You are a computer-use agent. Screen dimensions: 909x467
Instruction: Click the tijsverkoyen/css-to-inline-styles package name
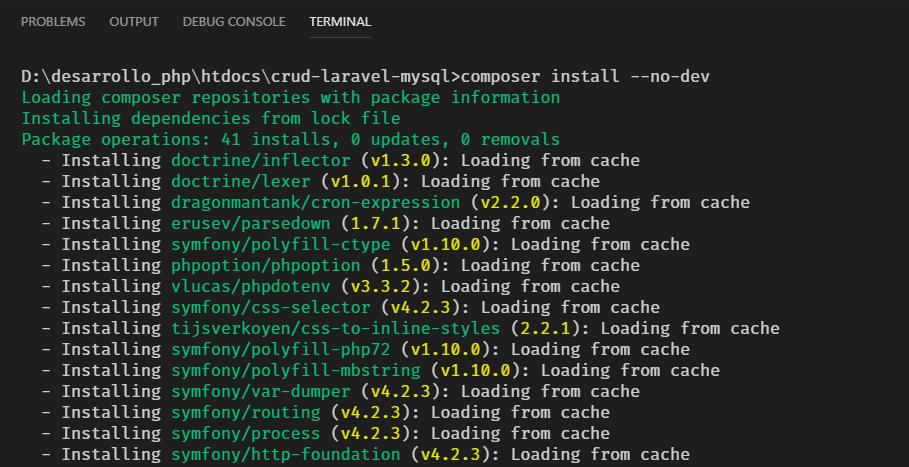click(x=335, y=328)
